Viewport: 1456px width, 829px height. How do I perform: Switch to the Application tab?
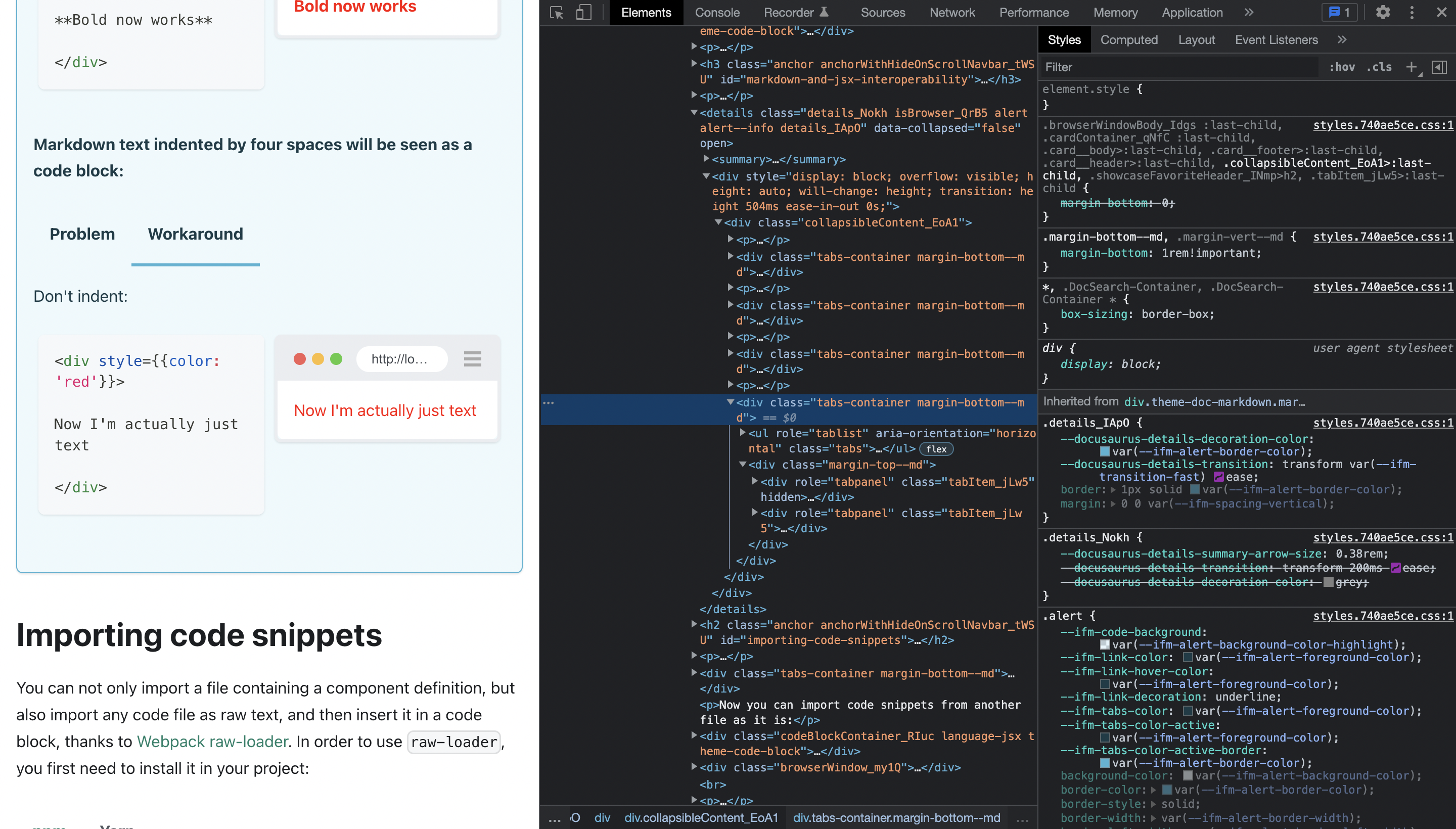(x=1192, y=13)
